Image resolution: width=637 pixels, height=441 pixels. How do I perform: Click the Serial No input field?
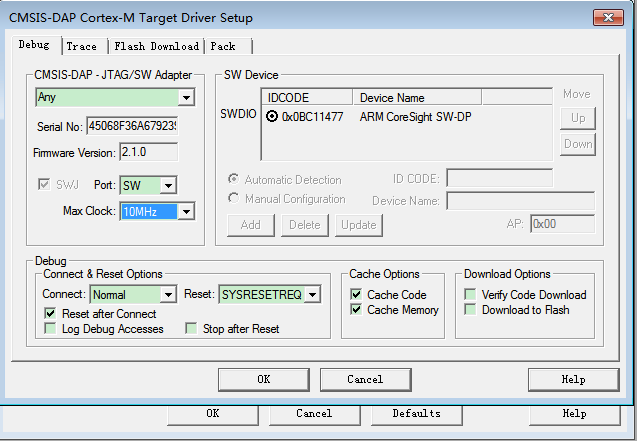click(x=132, y=126)
